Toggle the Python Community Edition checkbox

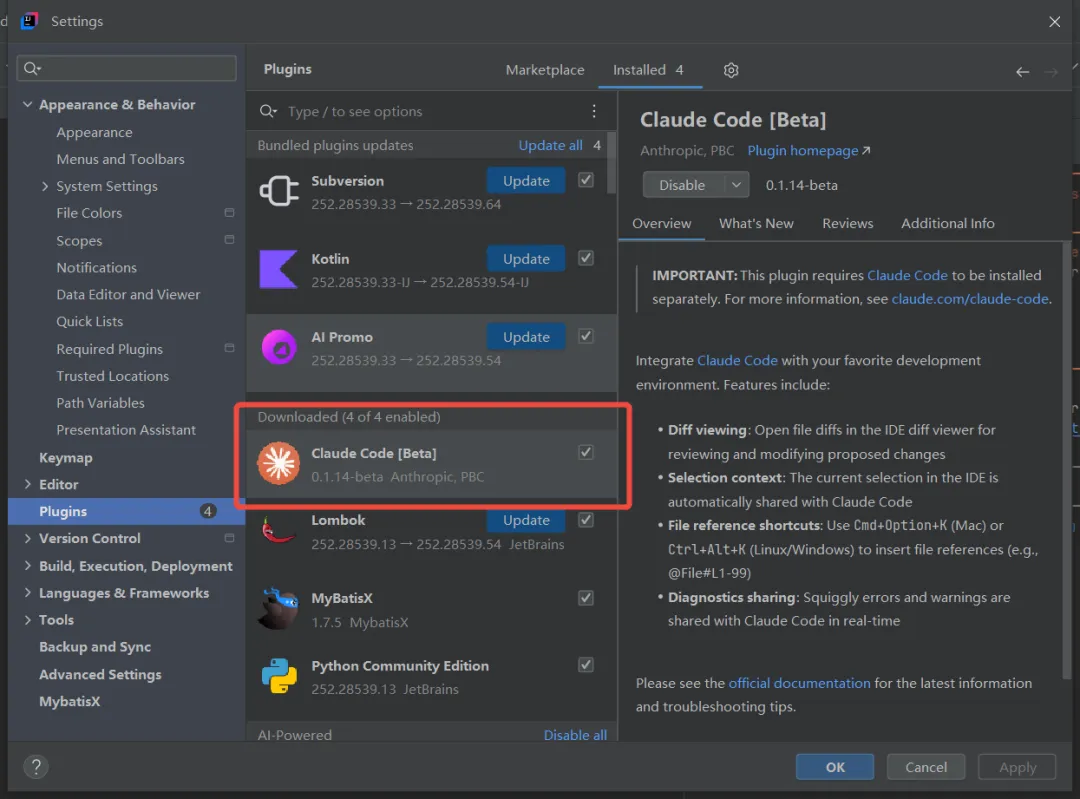coord(585,665)
